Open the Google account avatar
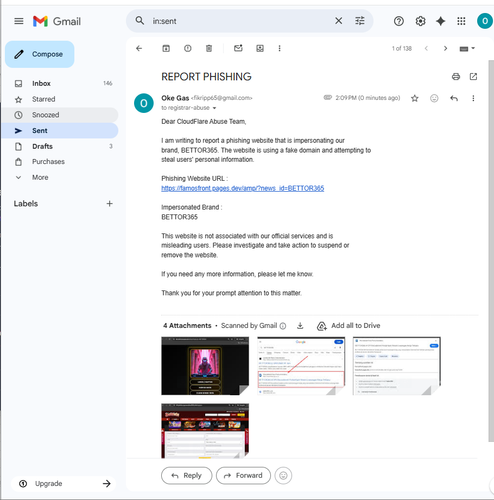Viewport: 494px width, 500px height. tap(485, 21)
